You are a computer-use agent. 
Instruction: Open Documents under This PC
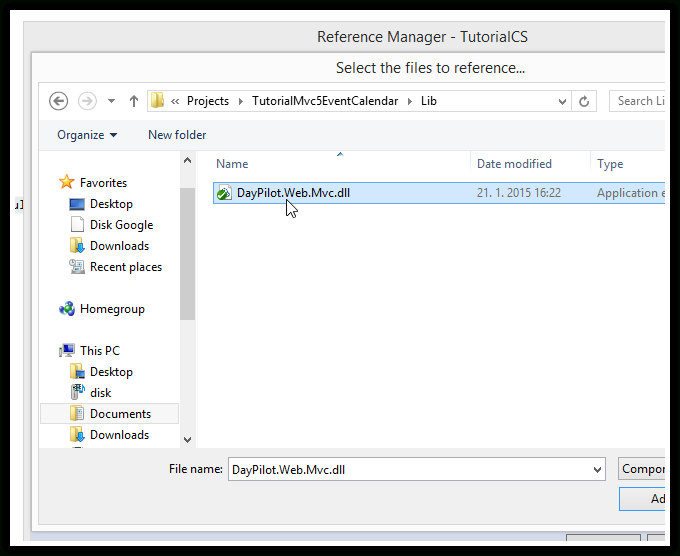121,414
